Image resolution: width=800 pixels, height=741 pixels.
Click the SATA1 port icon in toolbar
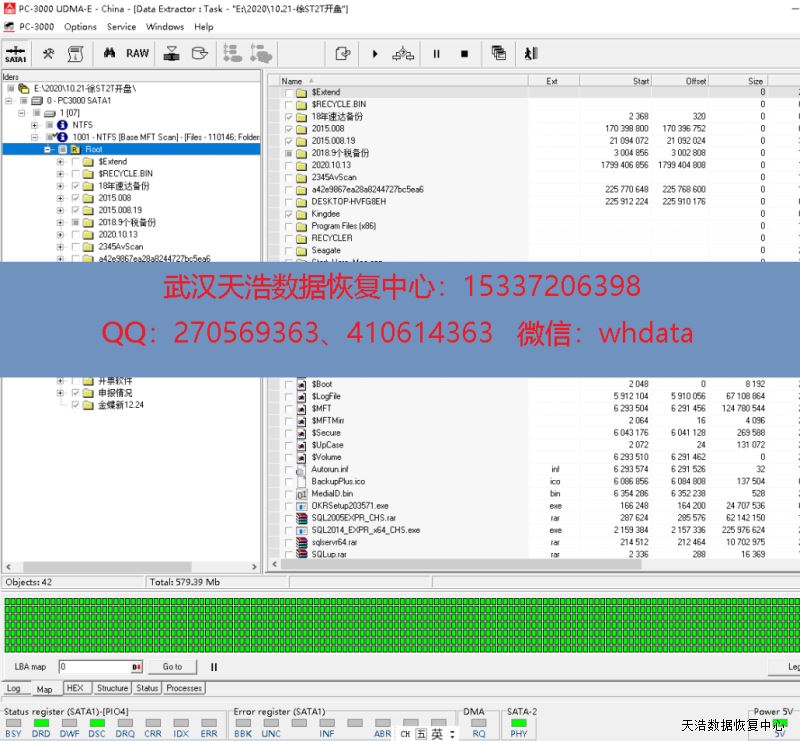pyautogui.click(x=16, y=53)
